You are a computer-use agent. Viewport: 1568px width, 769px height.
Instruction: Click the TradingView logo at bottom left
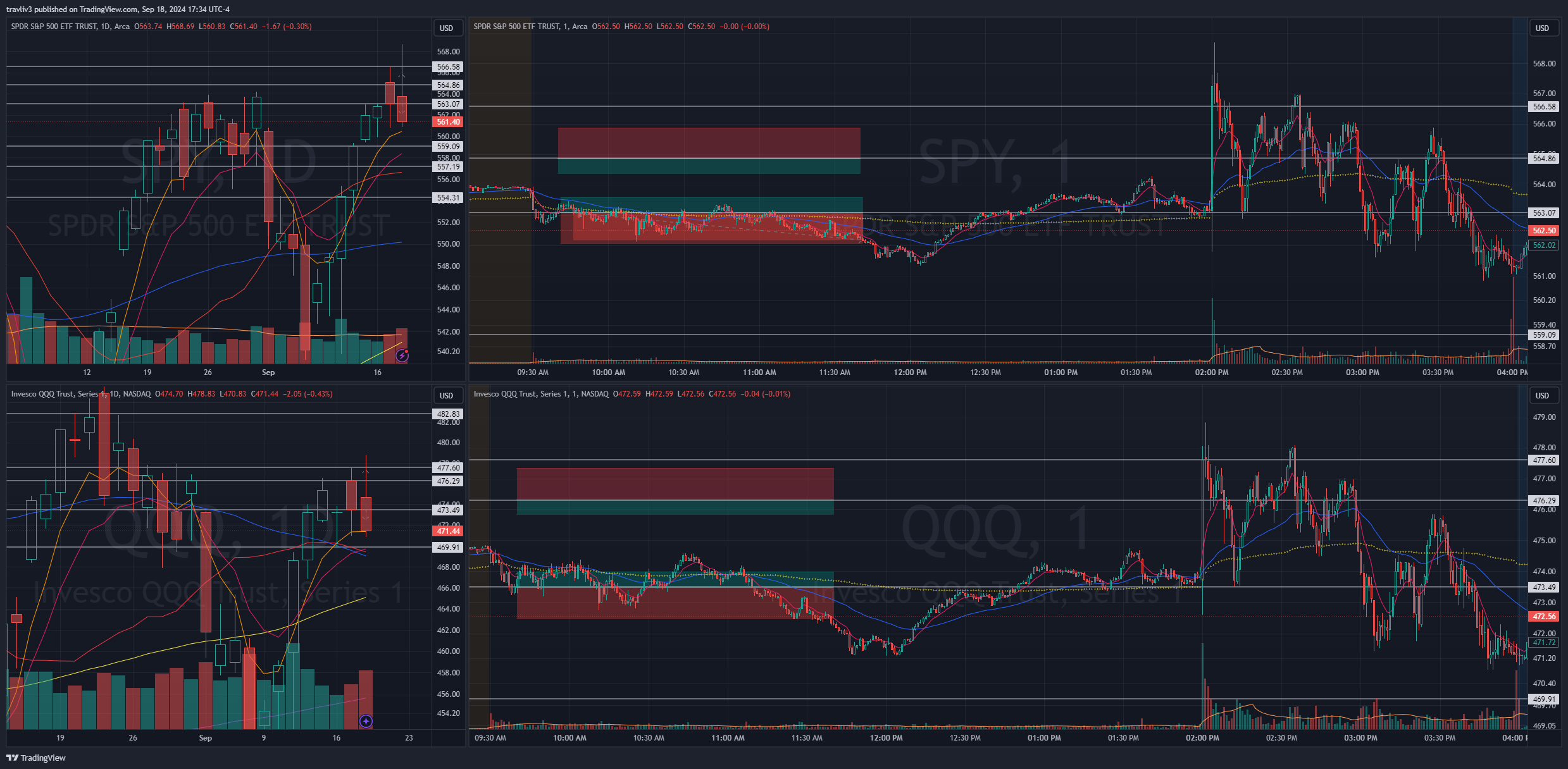[x=36, y=758]
